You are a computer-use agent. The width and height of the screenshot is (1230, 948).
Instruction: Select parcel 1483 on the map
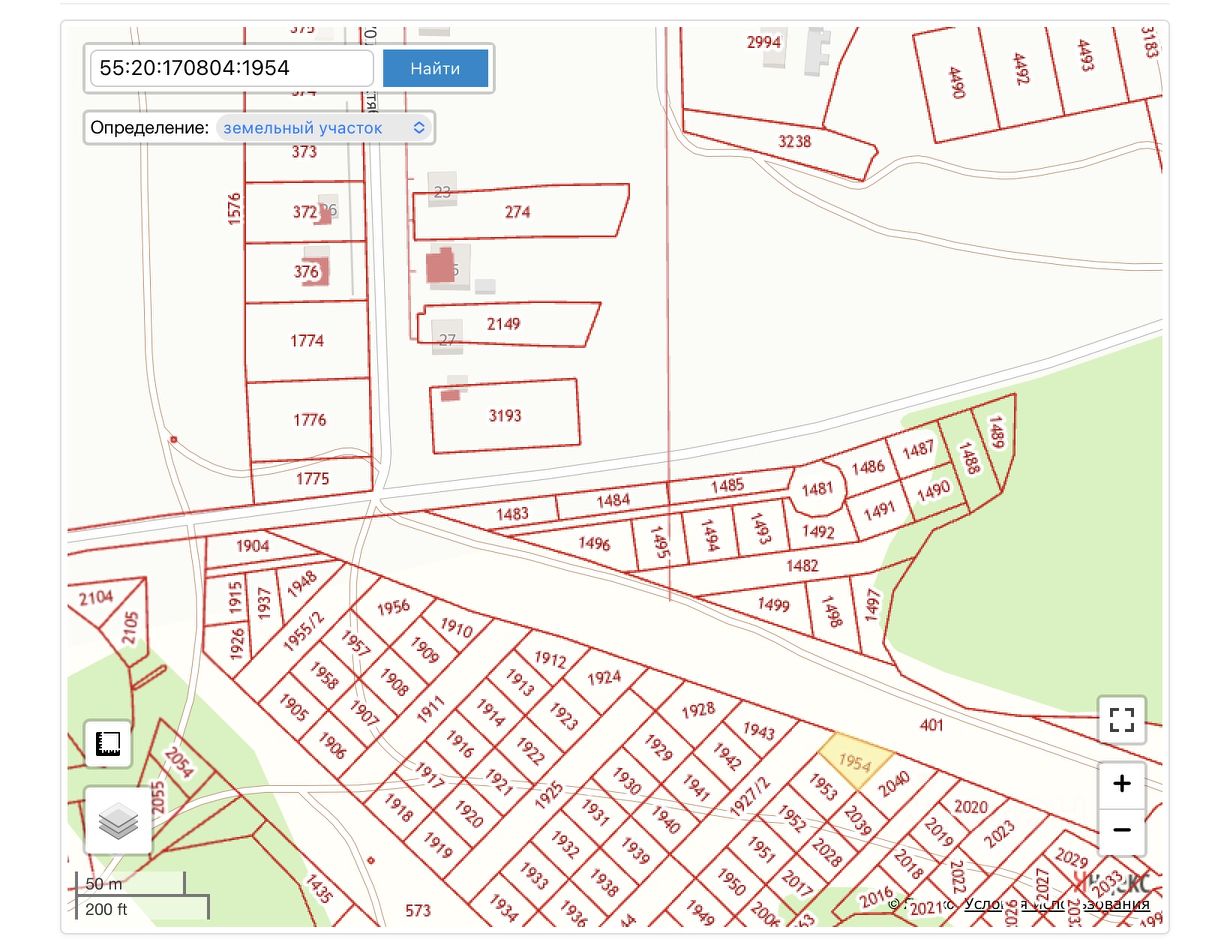pyautogui.click(x=512, y=513)
